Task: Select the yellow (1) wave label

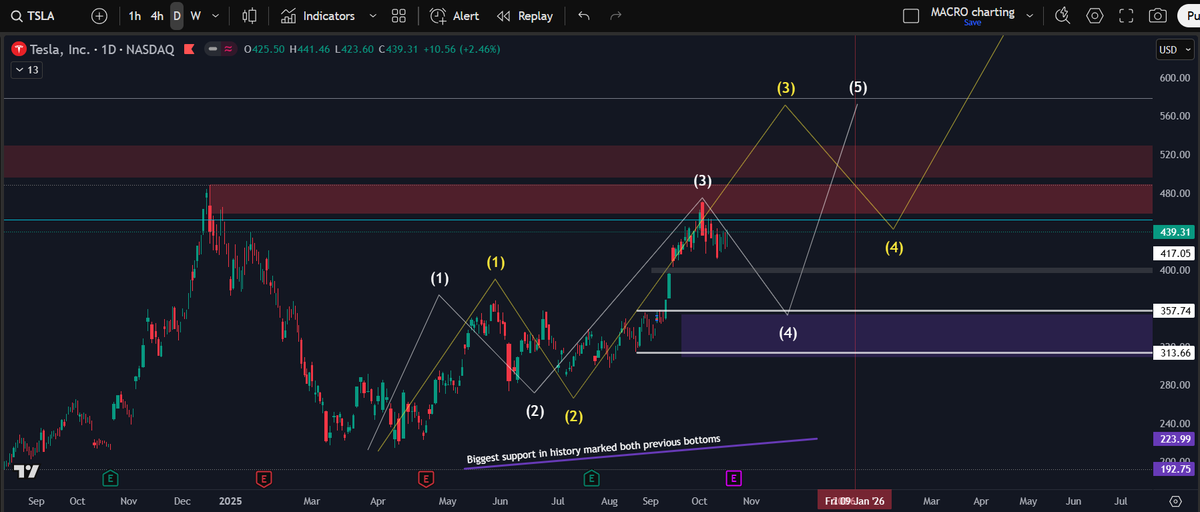Action: coord(496,262)
